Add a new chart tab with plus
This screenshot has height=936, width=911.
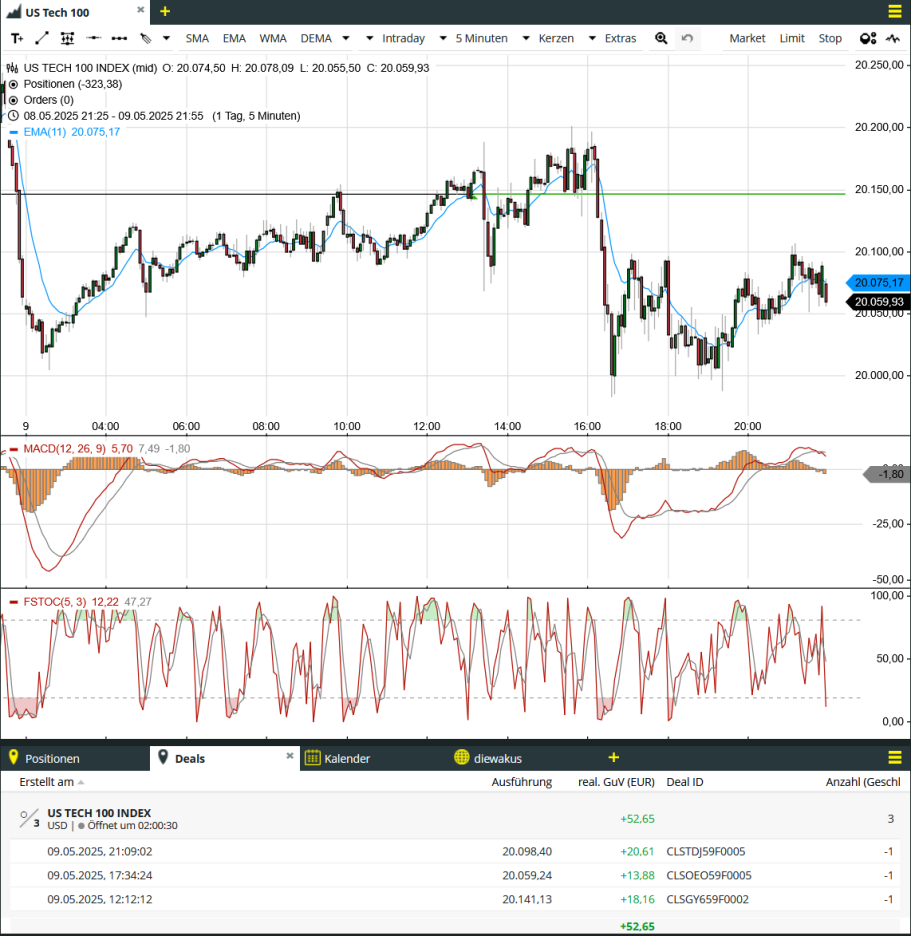click(165, 11)
